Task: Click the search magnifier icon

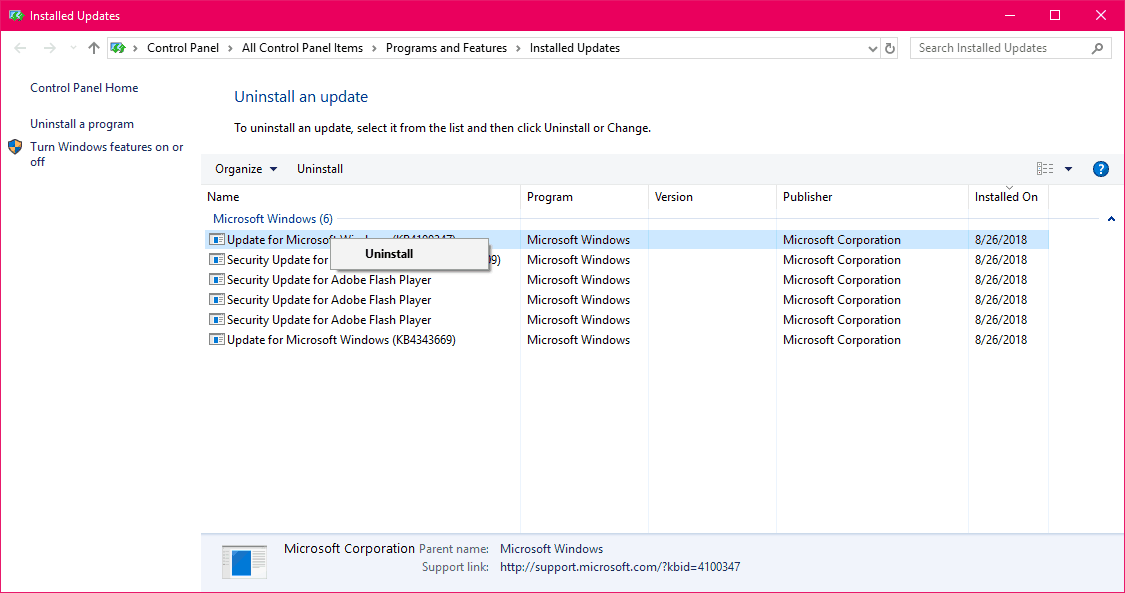Action: pyautogui.click(x=1097, y=48)
